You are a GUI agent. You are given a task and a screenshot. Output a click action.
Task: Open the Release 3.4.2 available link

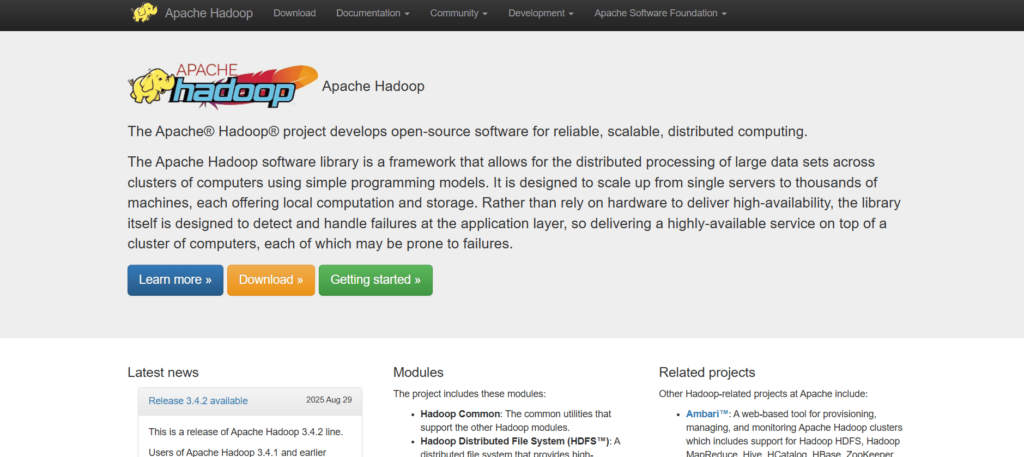click(198, 401)
